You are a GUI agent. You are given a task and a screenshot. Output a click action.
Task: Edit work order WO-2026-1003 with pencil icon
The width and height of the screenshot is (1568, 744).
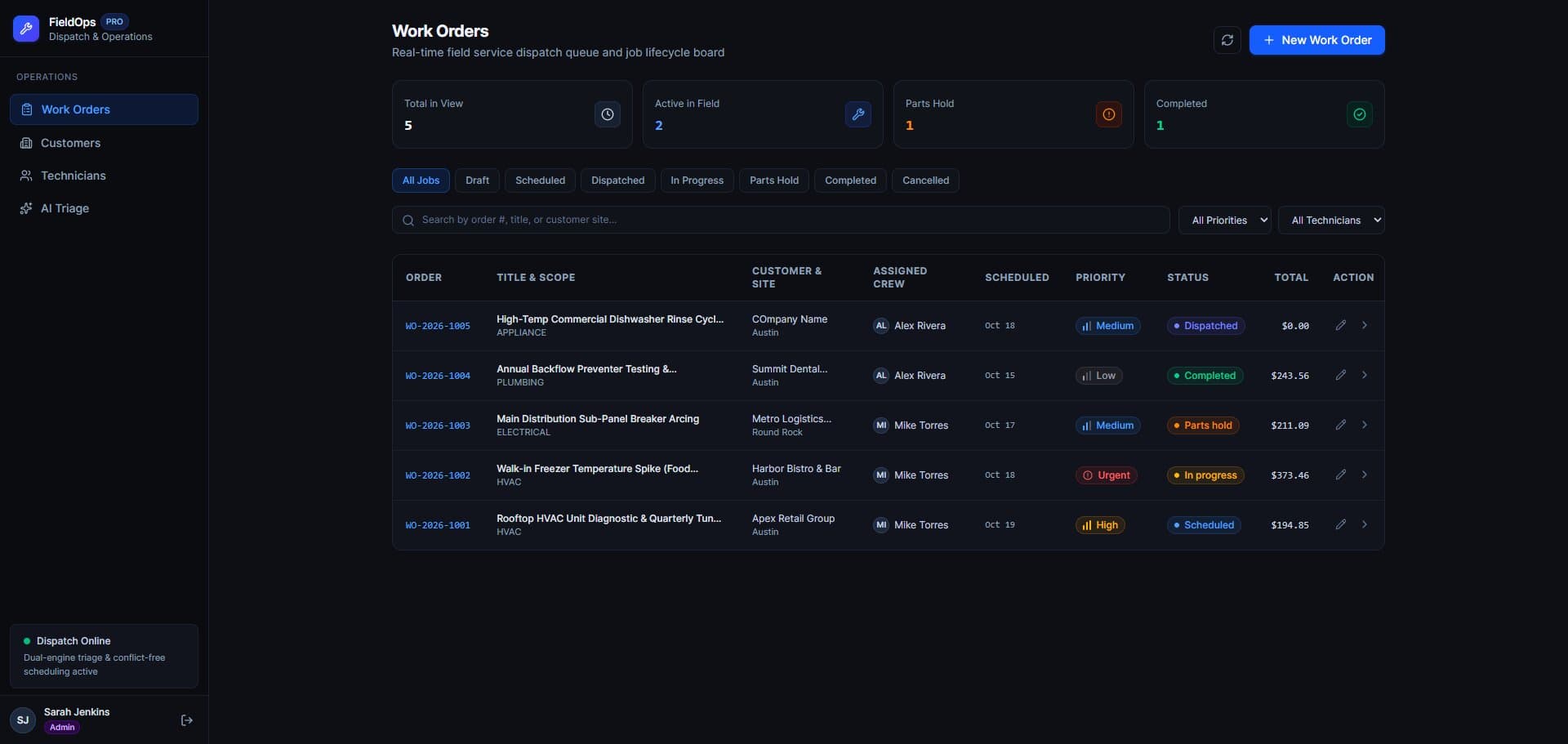(1340, 425)
